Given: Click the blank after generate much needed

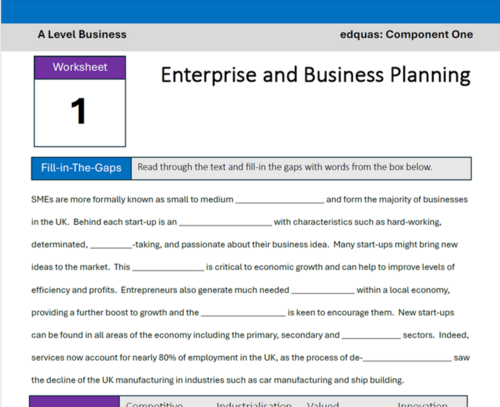Looking at the screenshot, I should pos(323,290).
